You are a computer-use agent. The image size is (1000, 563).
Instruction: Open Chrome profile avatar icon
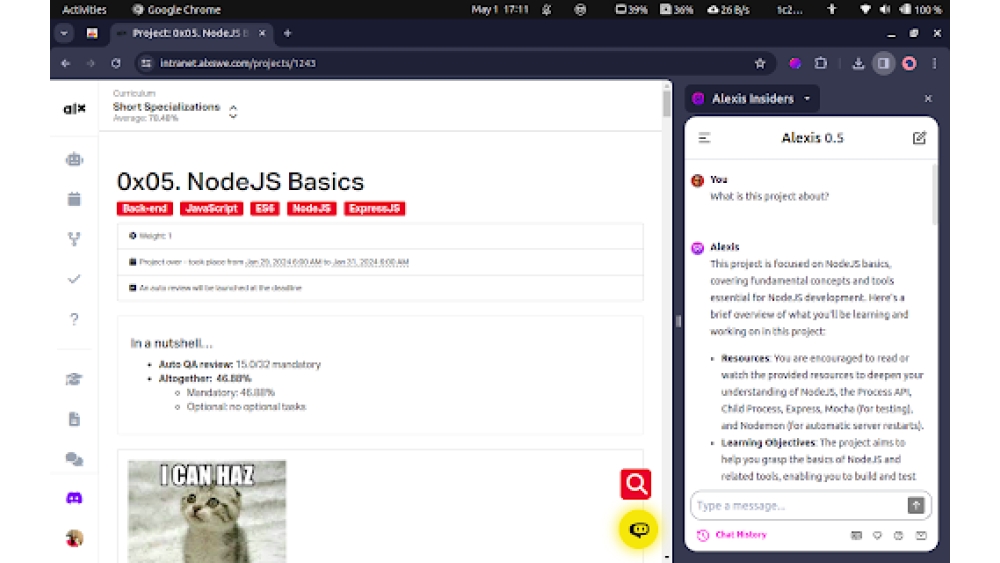pyautogui.click(x=909, y=63)
